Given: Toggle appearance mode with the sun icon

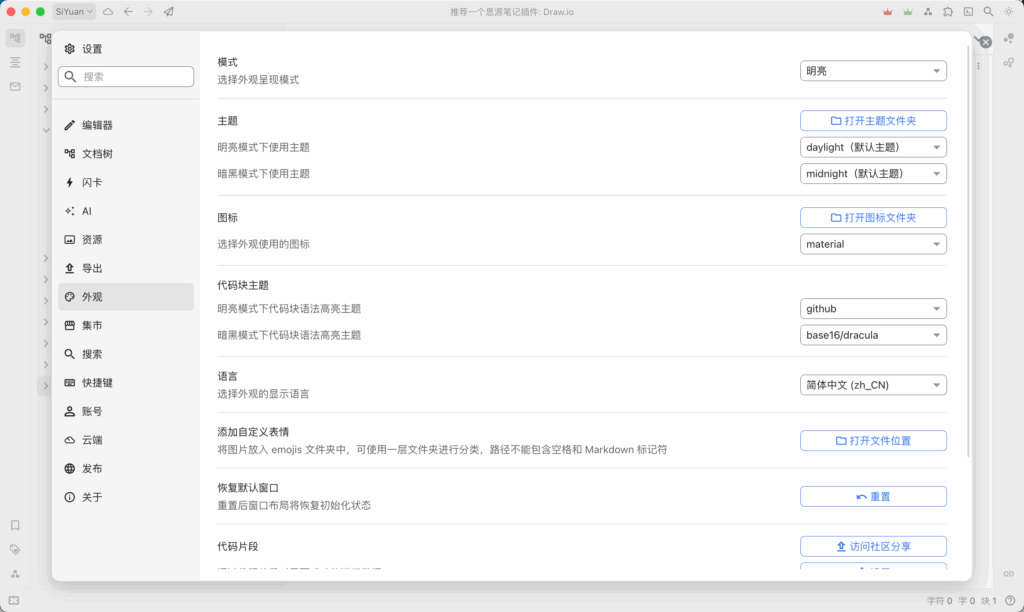Looking at the screenshot, I should [1008, 12].
